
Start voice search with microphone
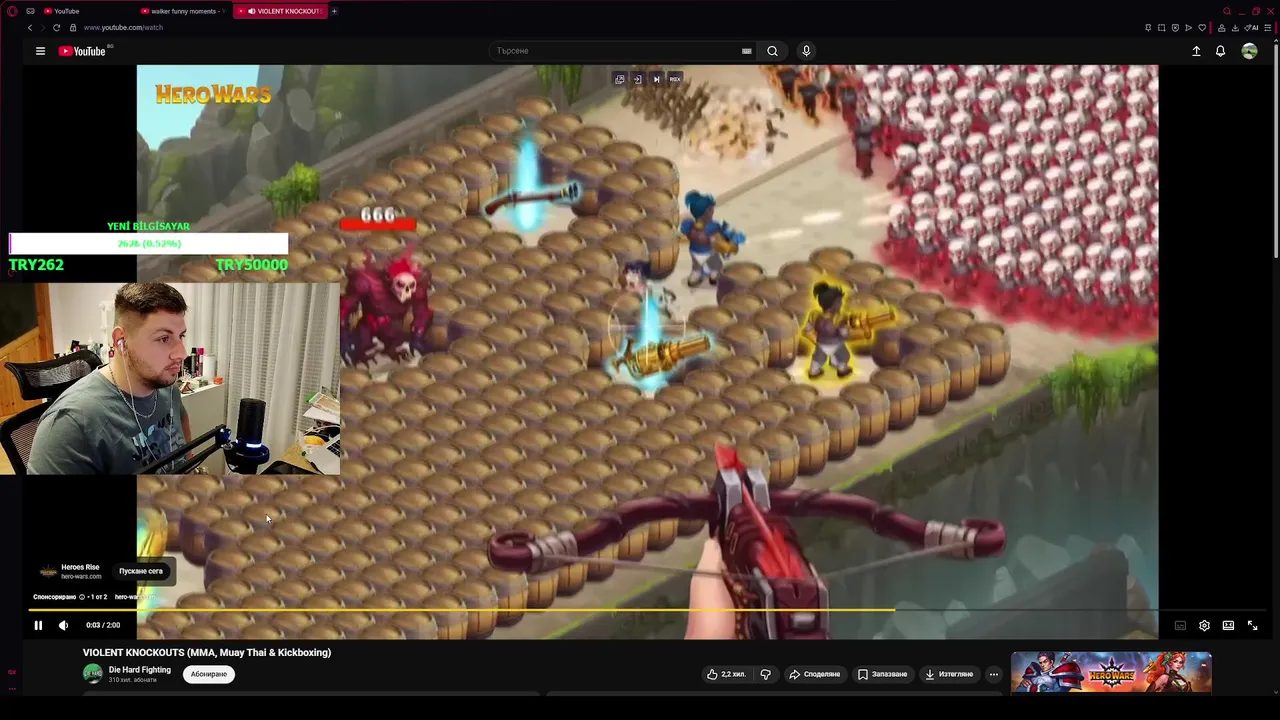[806, 51]
